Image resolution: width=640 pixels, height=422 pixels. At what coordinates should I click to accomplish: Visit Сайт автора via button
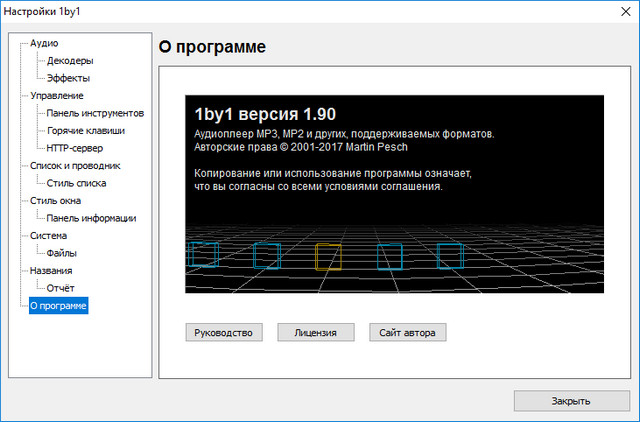tap(408, 333)
